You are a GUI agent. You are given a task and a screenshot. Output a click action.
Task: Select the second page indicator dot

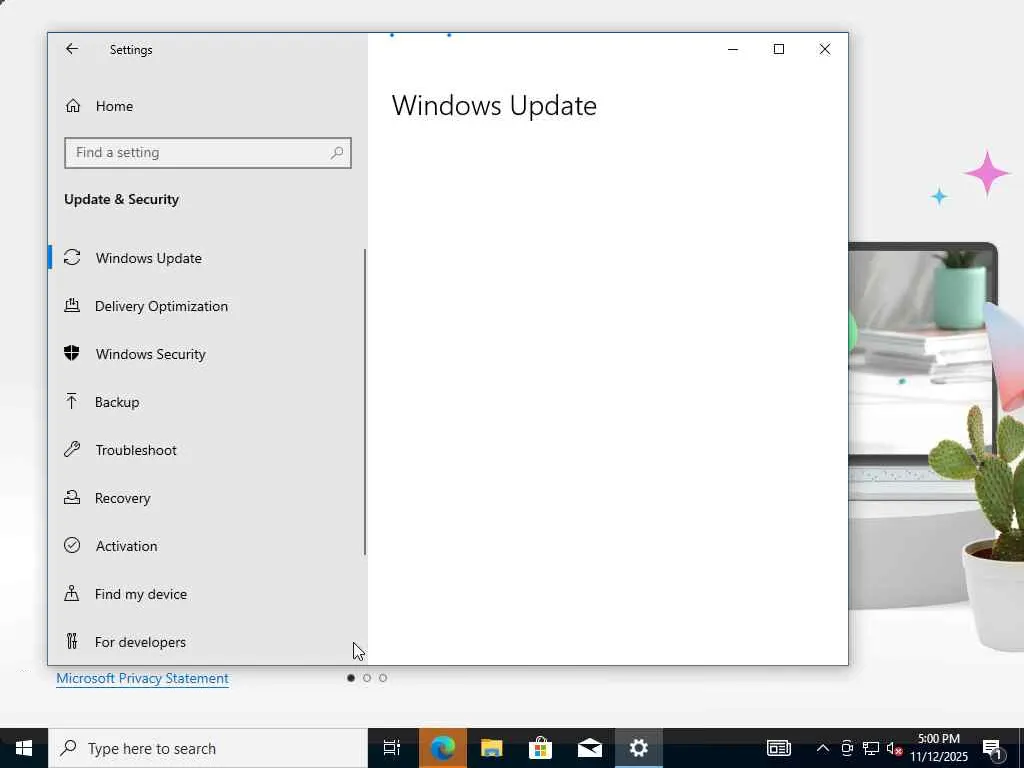click(x=367, y=678)
